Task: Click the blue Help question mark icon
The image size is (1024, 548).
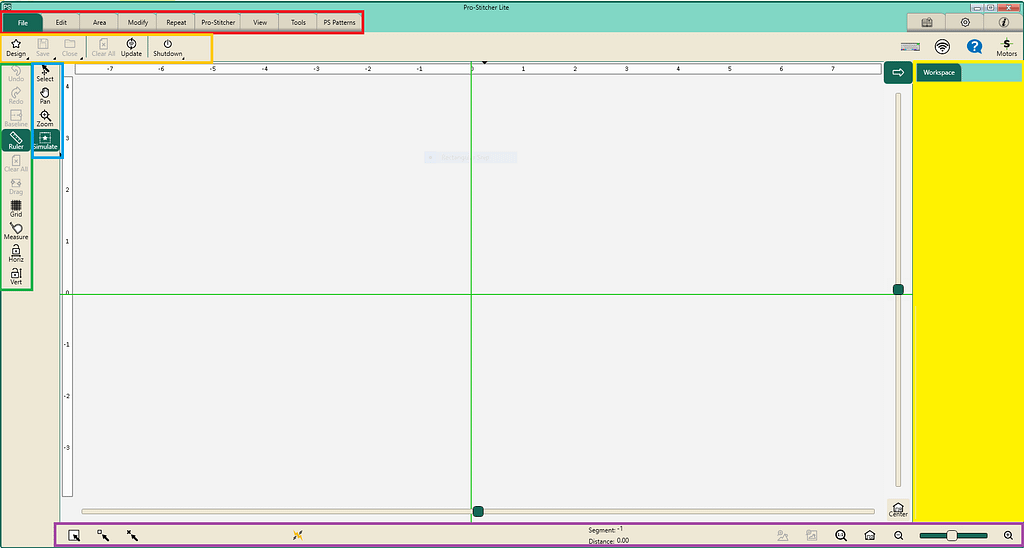Action: click(x=974, y=46)
